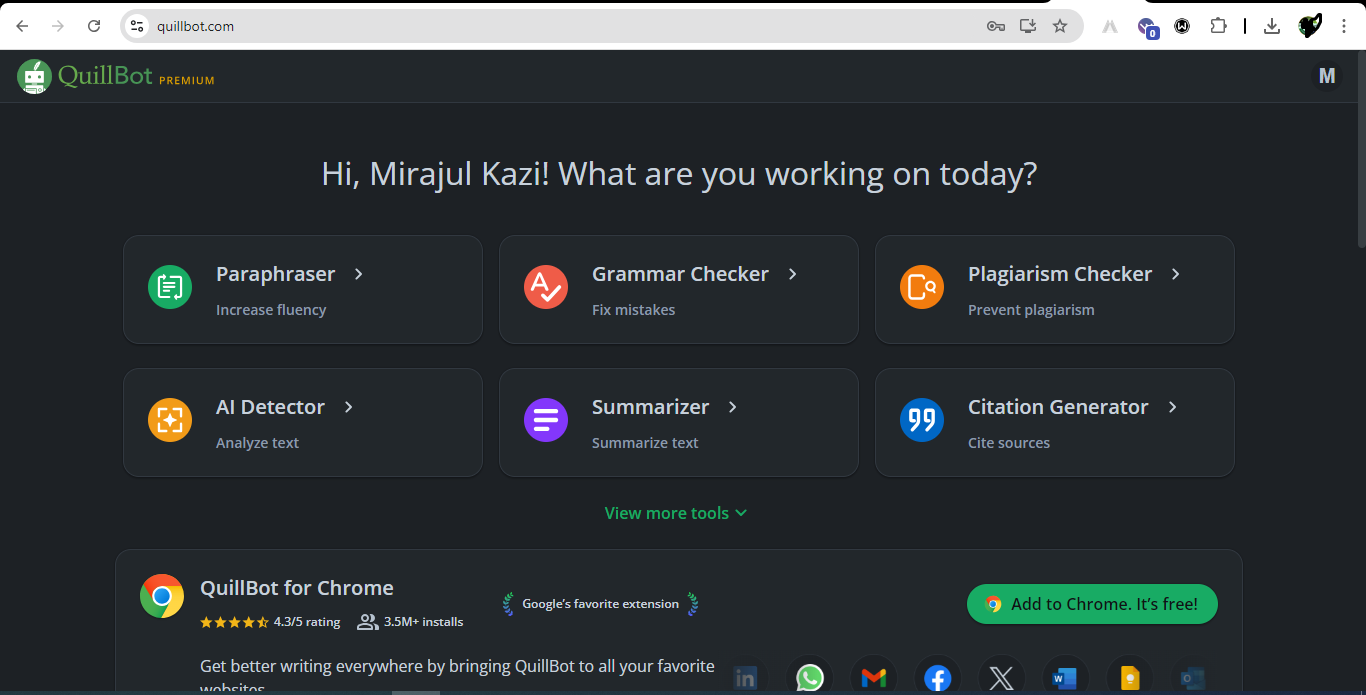This screenshot has height=695, width=1366.
Task: Click '3.5M+ installs' text
Action: click(424, 622)
